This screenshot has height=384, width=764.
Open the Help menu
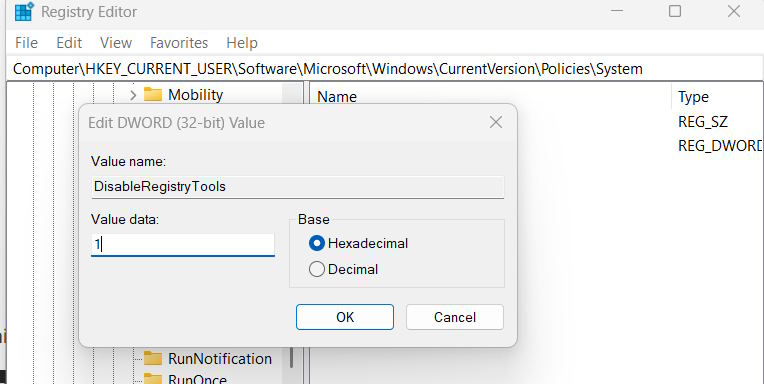click(x=242, y=43)
